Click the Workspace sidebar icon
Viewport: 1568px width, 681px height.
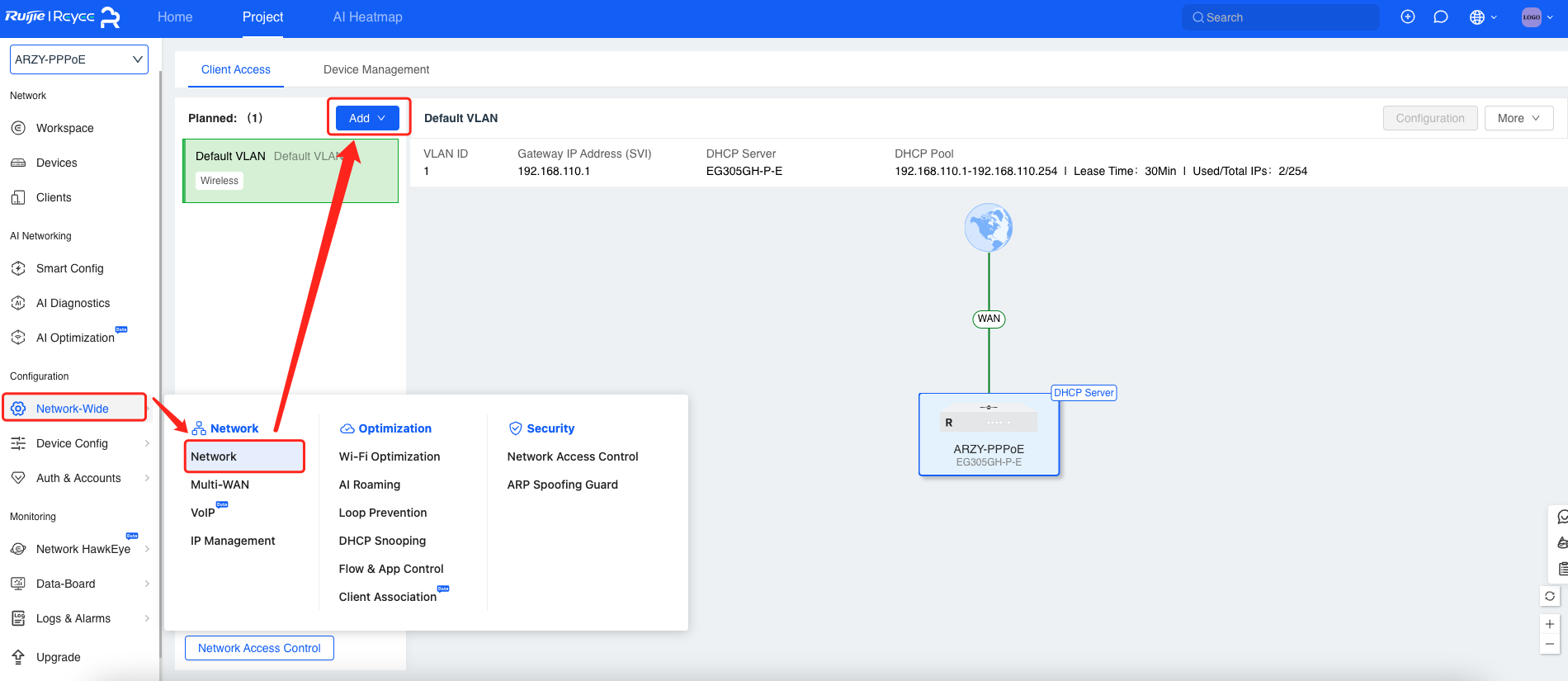[18, 128]
